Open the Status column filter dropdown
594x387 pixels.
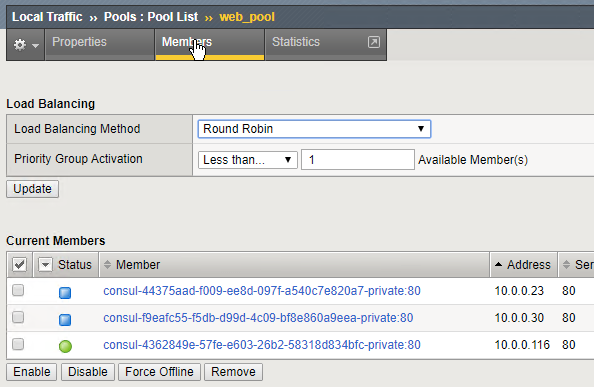[x=45, y=264]
